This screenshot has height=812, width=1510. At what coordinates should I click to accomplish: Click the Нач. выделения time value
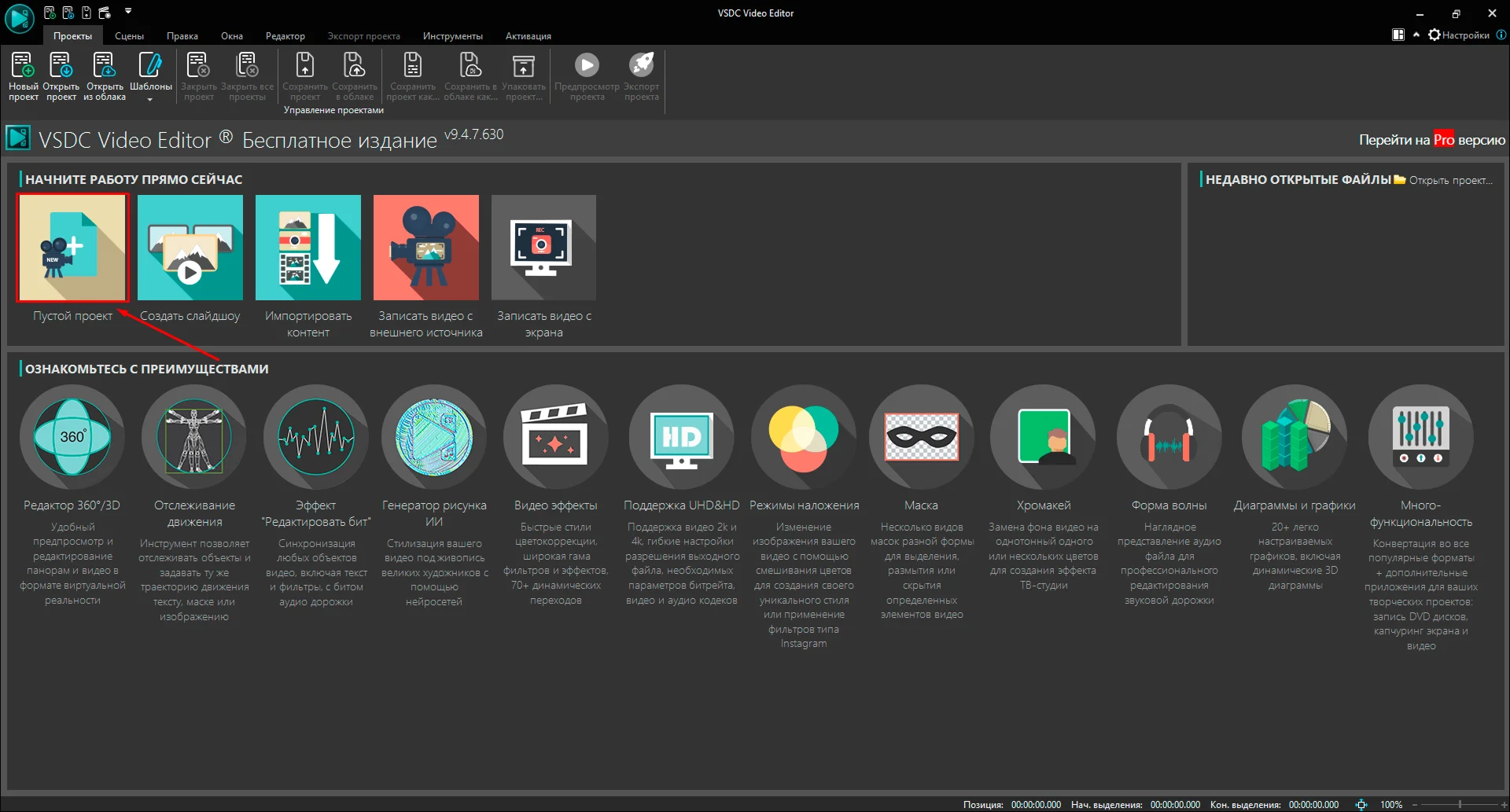[x=1175, y=804]
